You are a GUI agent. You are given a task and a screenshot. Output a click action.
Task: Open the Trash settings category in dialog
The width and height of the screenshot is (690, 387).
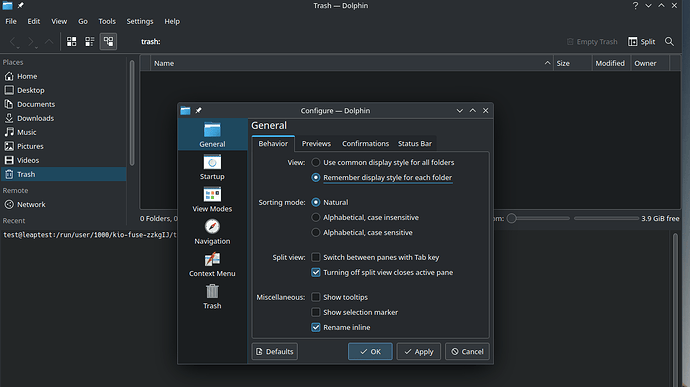point(212,296)
